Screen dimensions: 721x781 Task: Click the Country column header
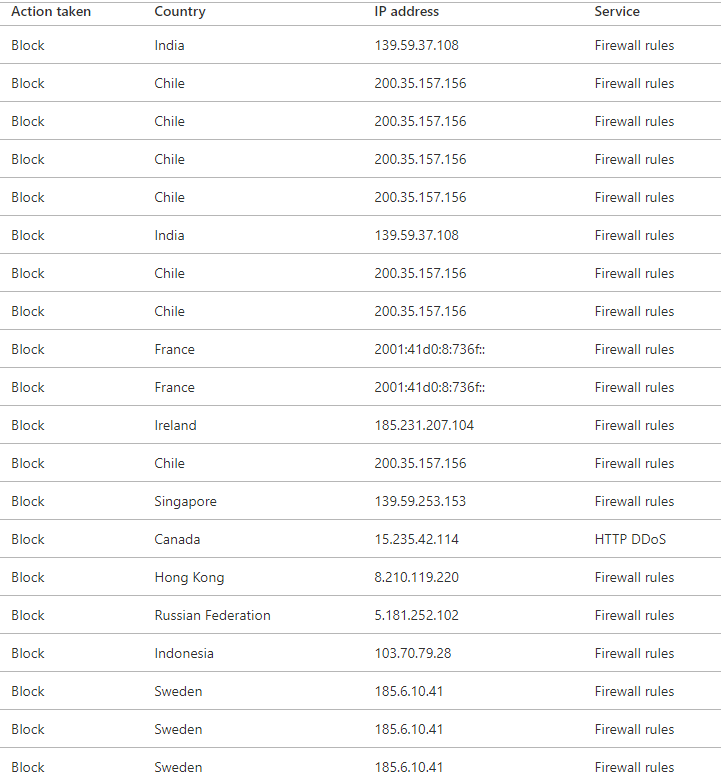[180, 11]
